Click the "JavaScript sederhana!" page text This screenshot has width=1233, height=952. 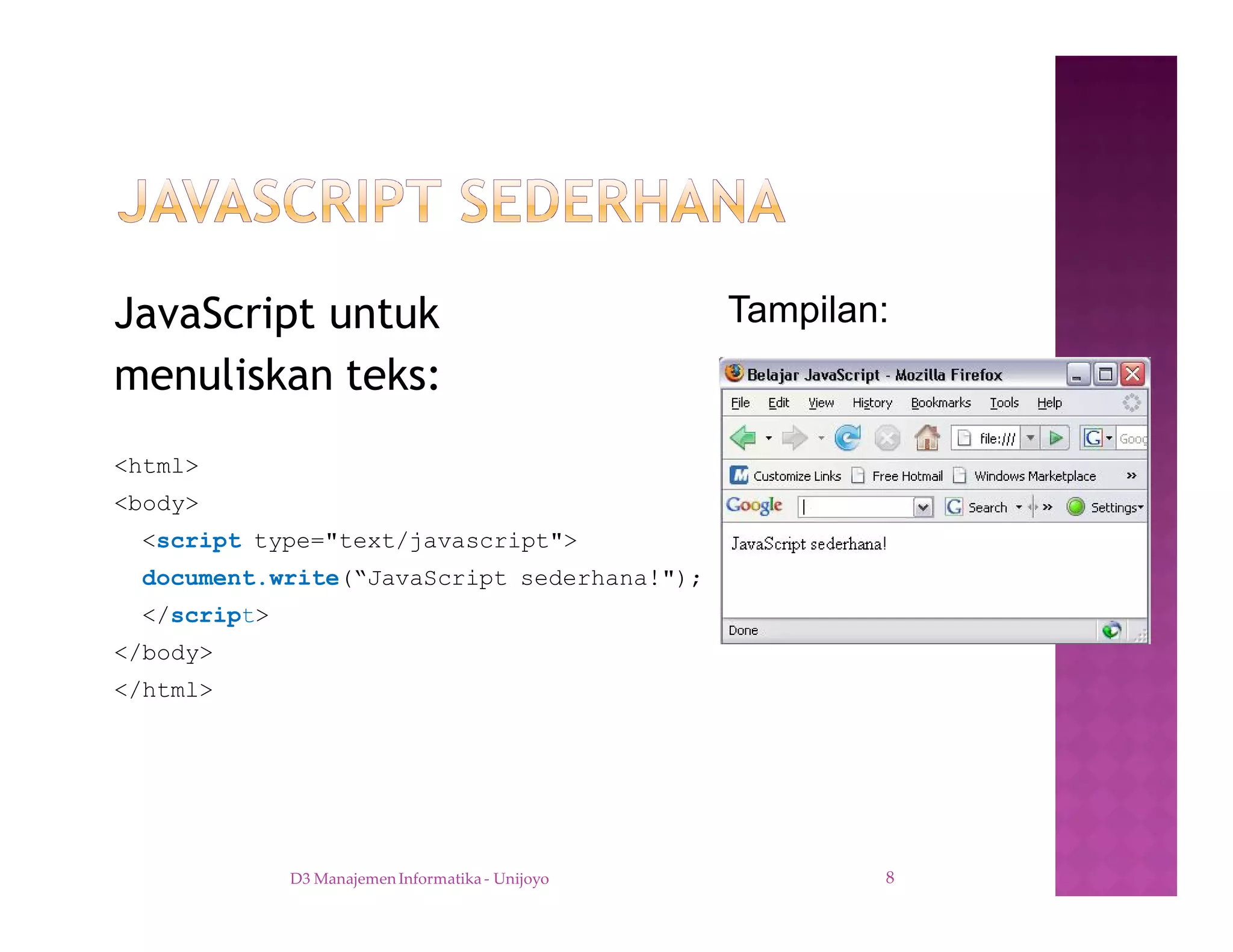809,544
